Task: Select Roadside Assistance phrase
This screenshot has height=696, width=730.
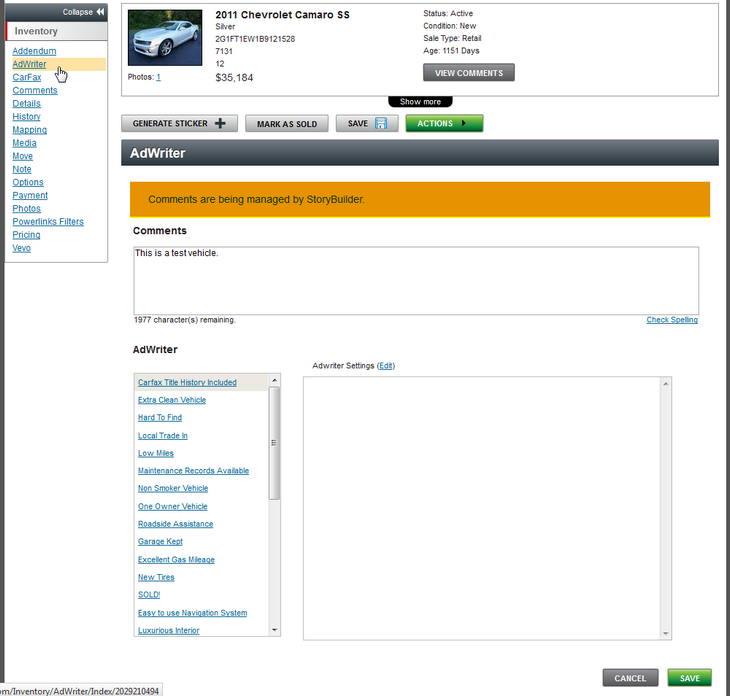Action: coord(176,524)
